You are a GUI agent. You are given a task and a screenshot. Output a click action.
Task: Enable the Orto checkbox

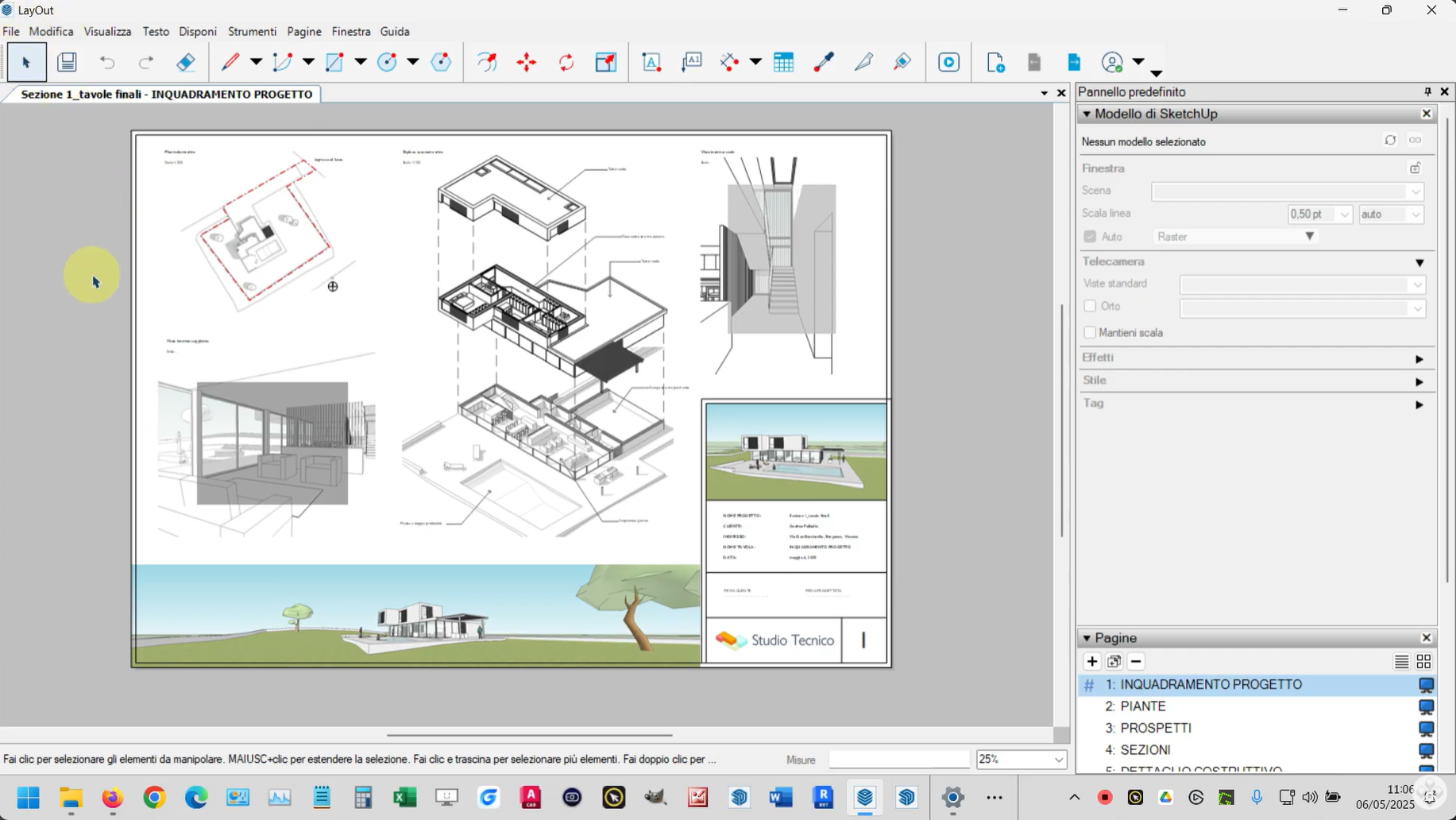click(x=1090, y=306)
